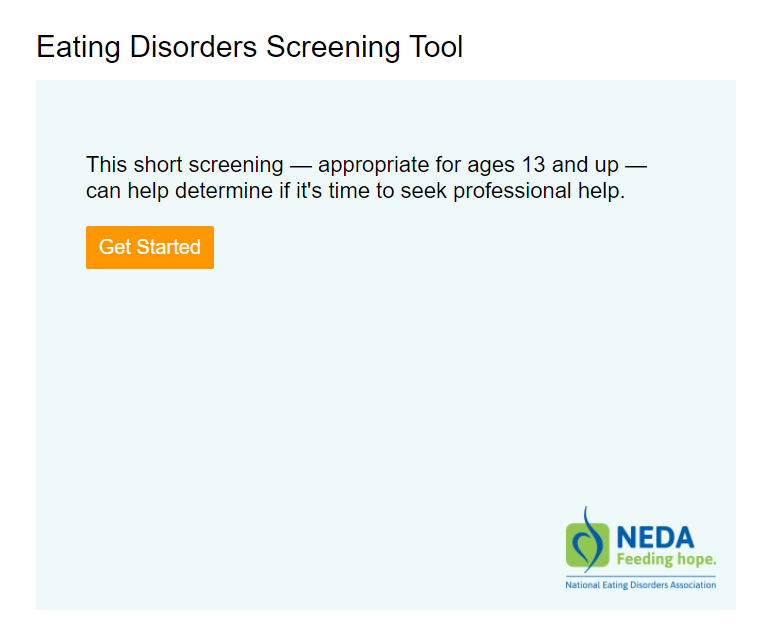Click the word "Eating" in the page title
The height and width of the screenshot is (632, 765).
[77, 47]
